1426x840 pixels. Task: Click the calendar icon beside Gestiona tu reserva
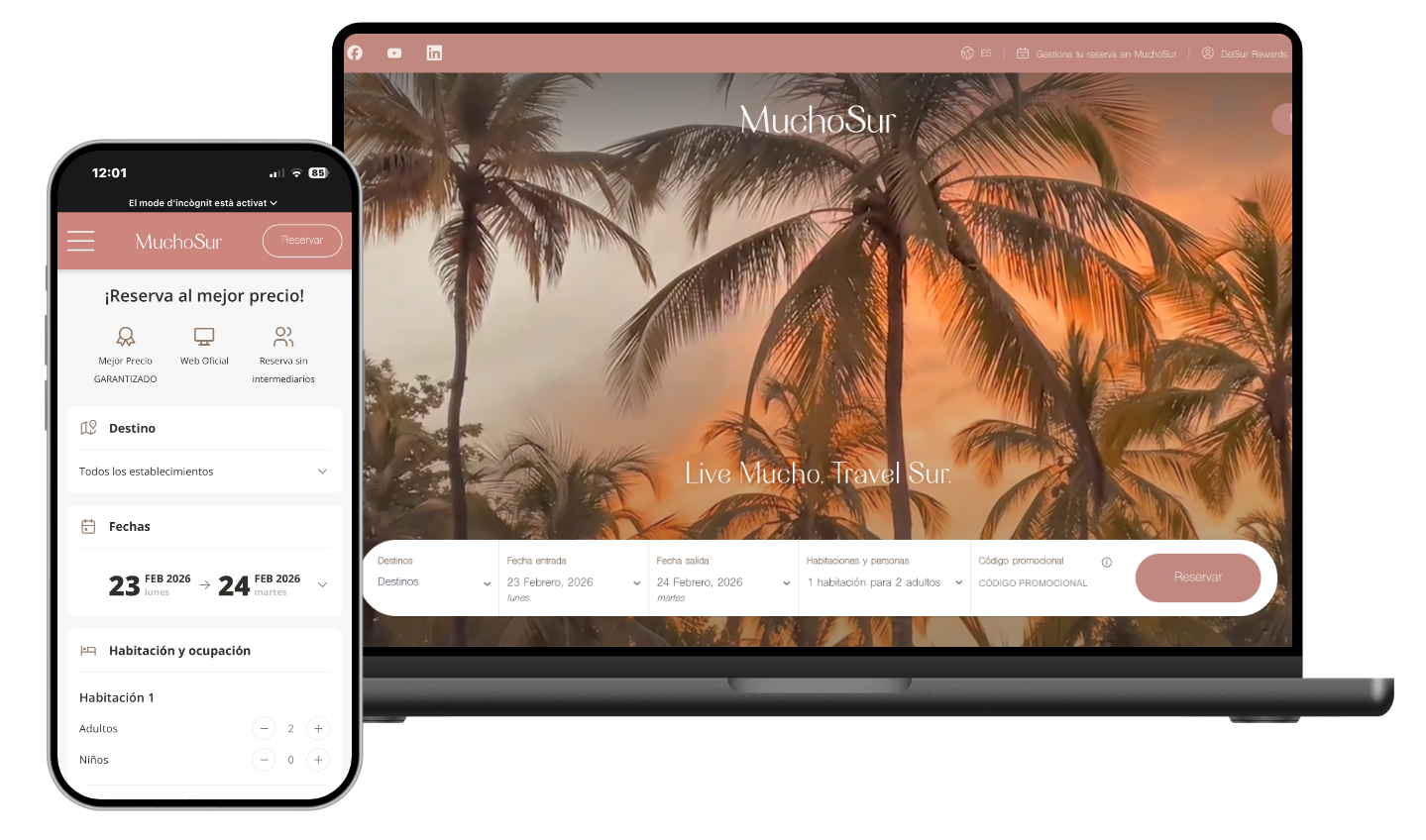tap(1024, 52)
